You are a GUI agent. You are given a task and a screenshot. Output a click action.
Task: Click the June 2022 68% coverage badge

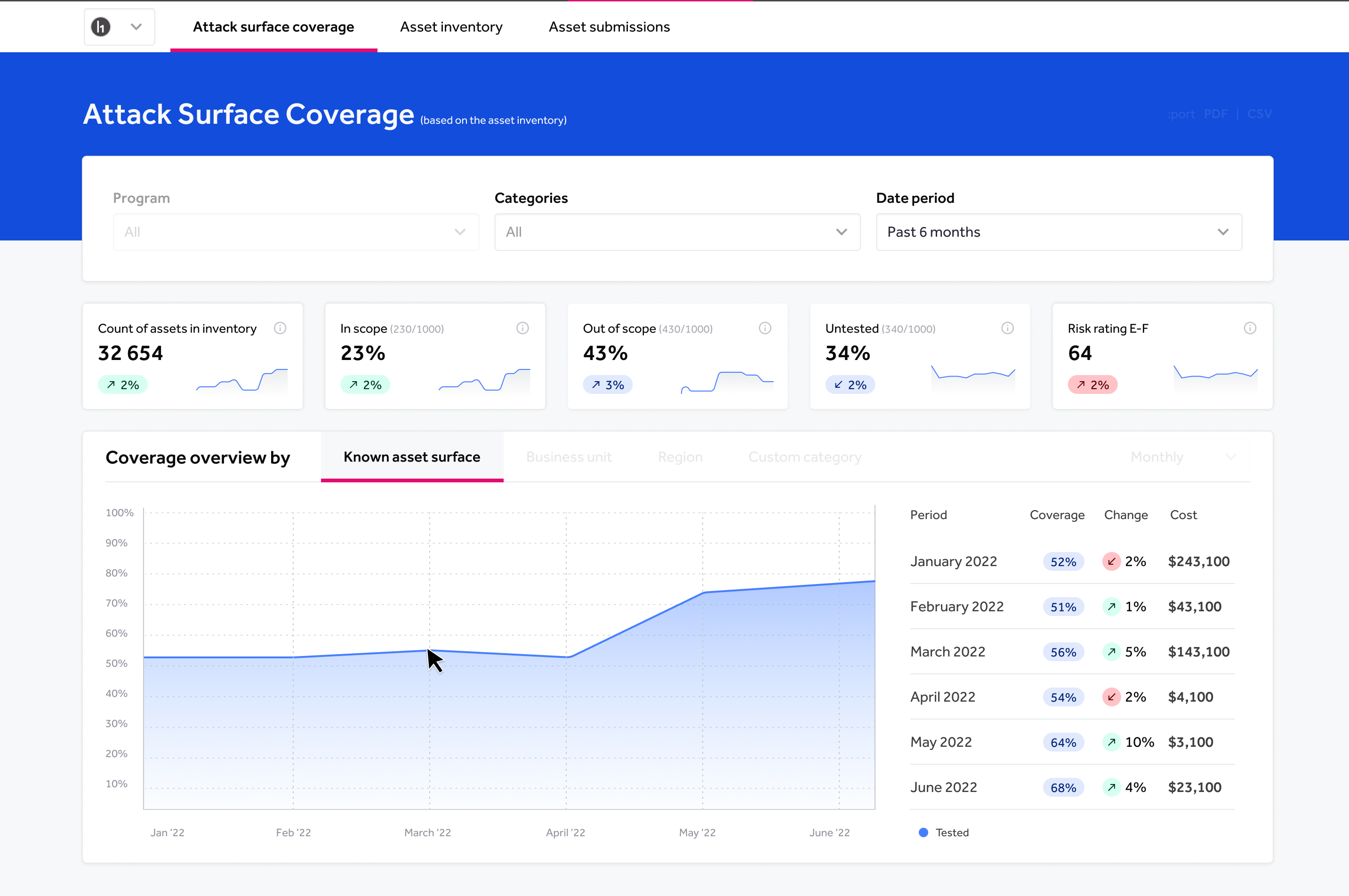pos(1063,787)
